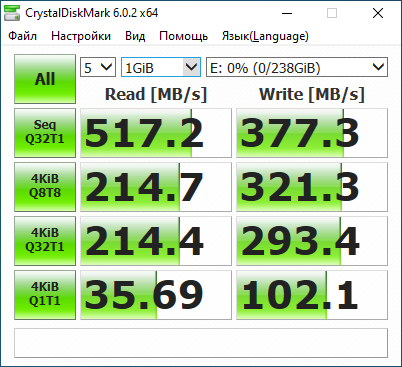
Task: Click the Seq write result 377.3
Action: coord(312,133)
